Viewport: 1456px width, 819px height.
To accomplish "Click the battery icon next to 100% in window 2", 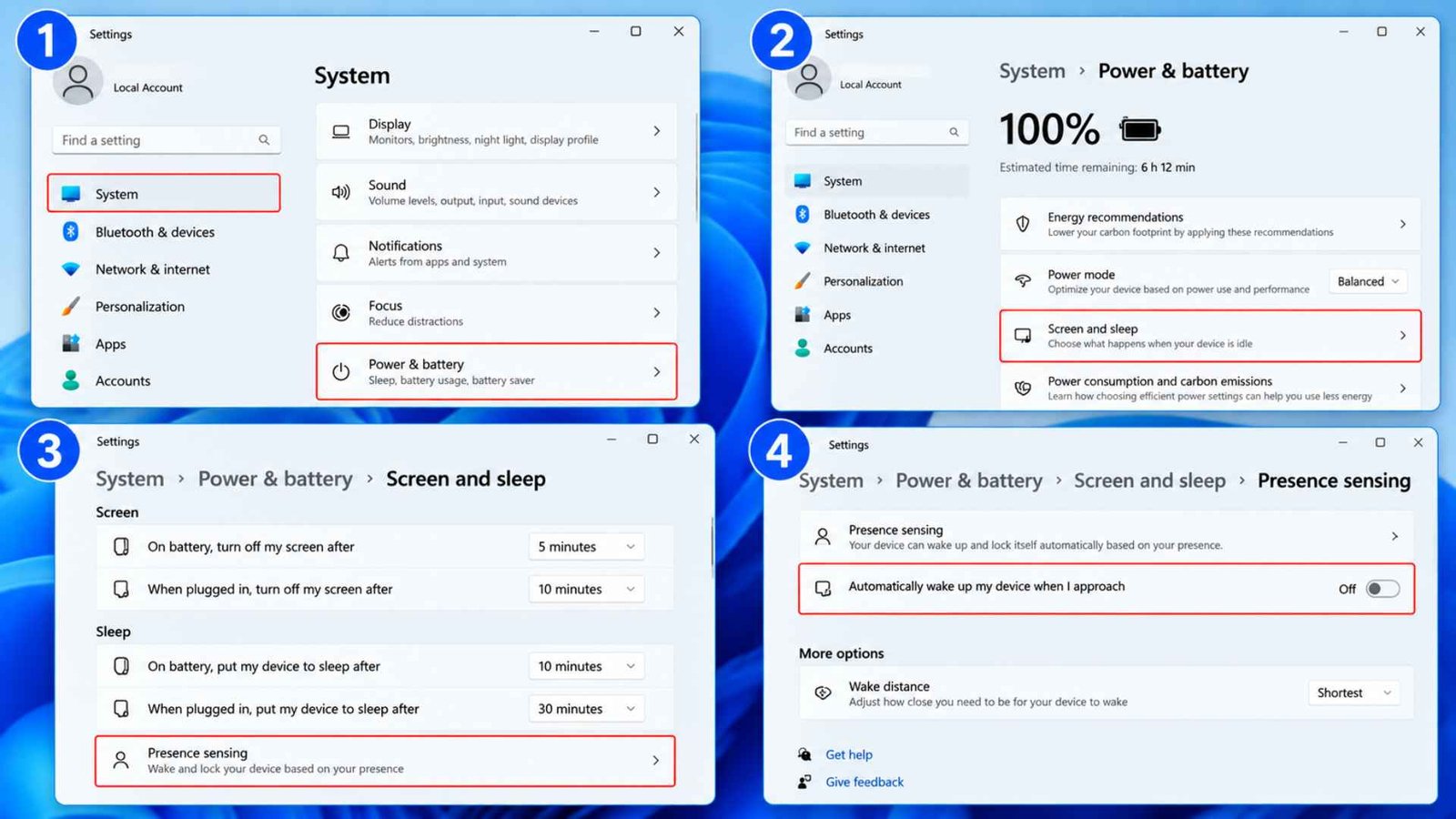I will 1140,129.
